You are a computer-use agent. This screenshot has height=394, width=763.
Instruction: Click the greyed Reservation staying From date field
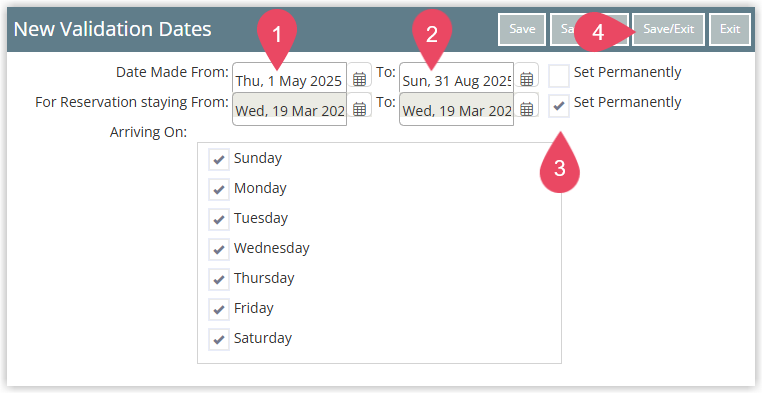(290, 109)
